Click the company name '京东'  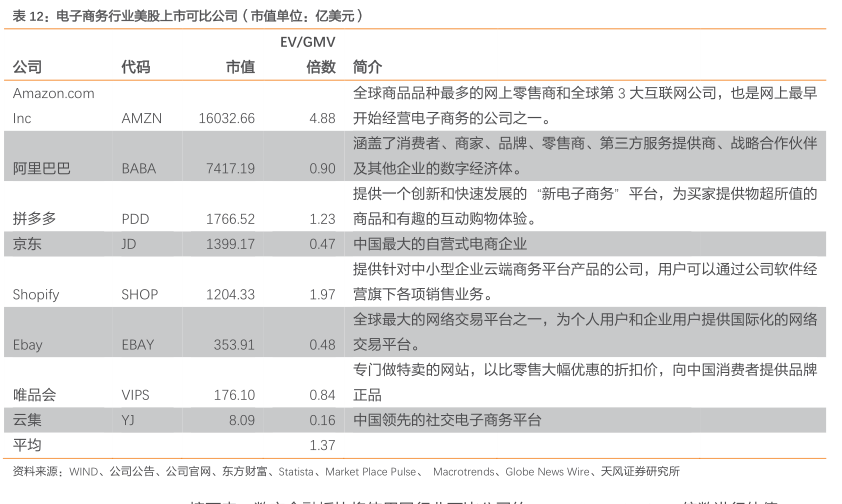(x=27, y=244)
